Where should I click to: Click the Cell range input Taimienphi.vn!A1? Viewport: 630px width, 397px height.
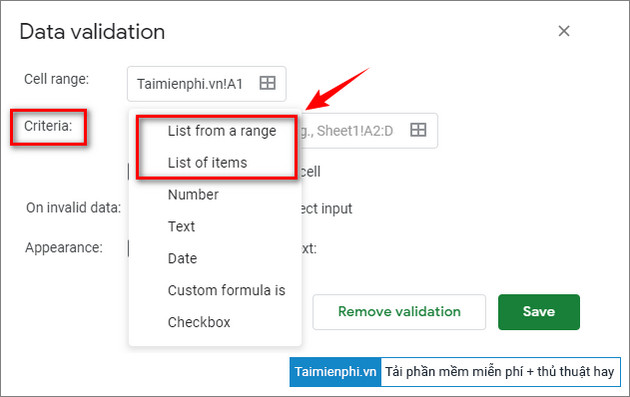click(207, 84)
